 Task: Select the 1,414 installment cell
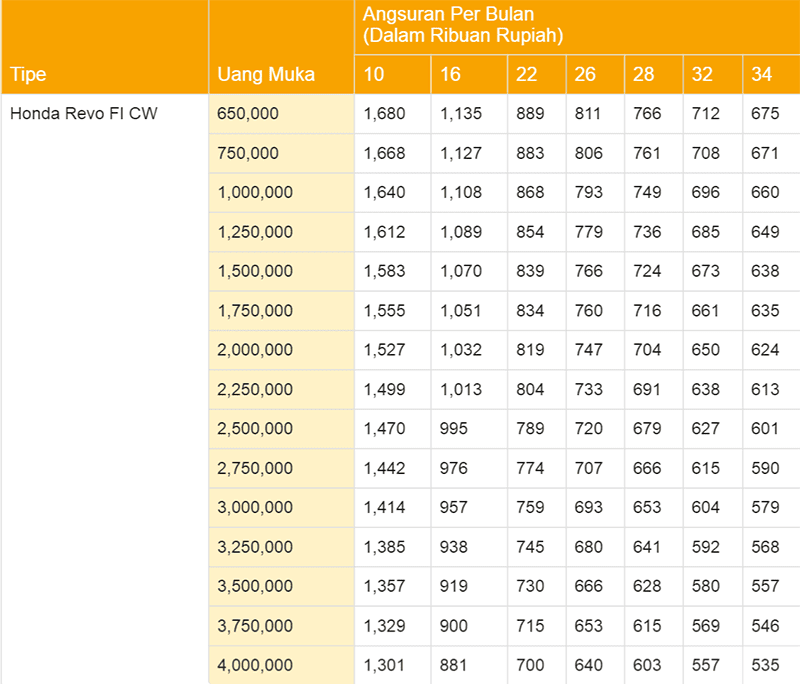point(385,508)
